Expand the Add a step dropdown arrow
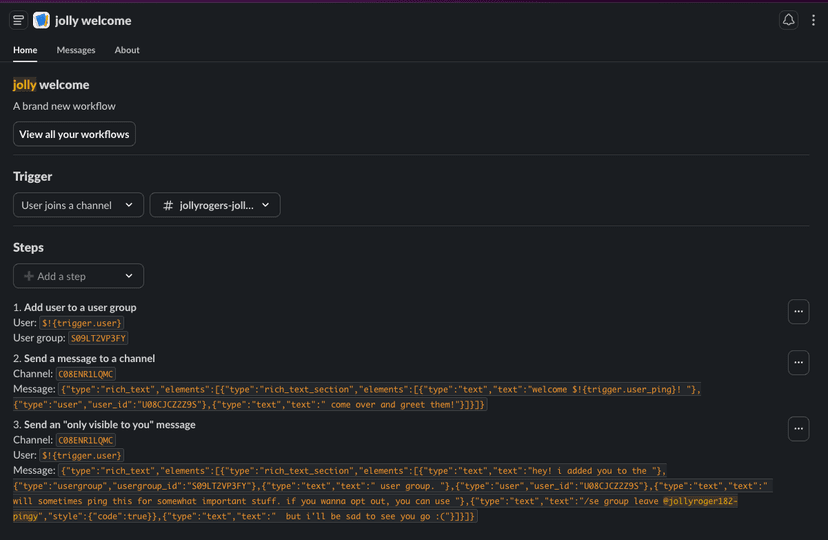Image resolution: width=828 pixels, height=540 pixels. [129, 276]
